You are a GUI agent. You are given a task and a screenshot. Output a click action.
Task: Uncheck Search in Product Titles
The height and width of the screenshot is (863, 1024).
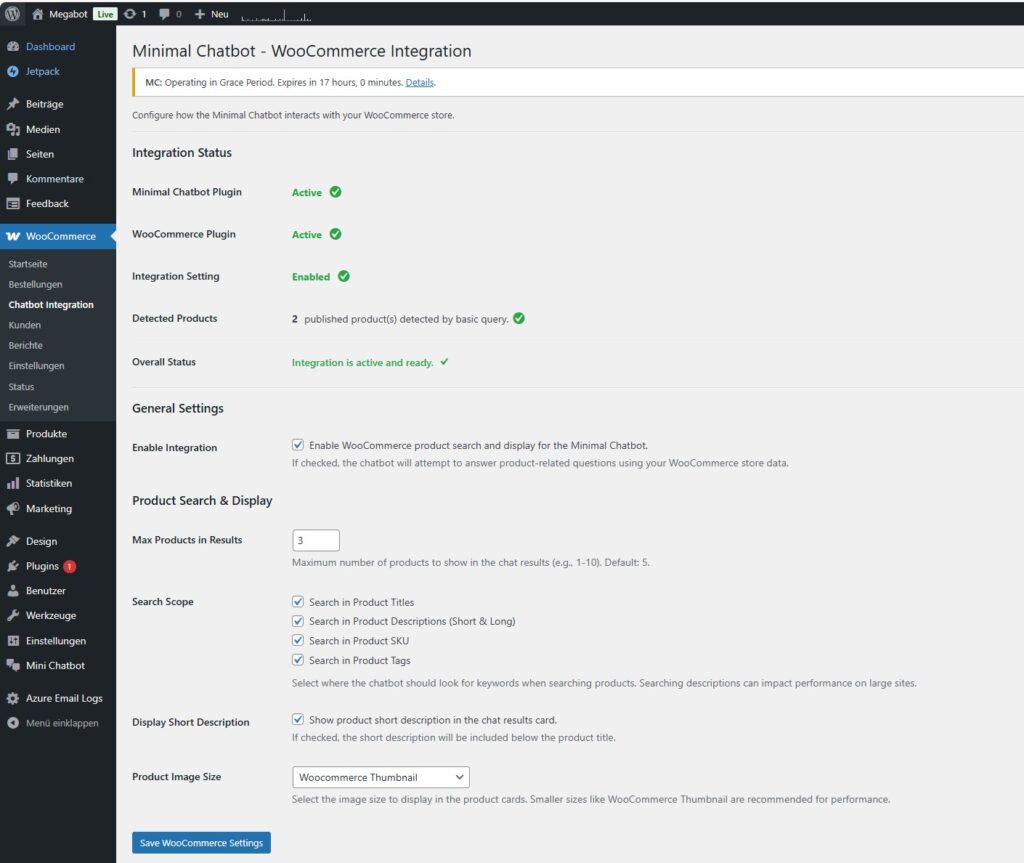coord(298,602)
